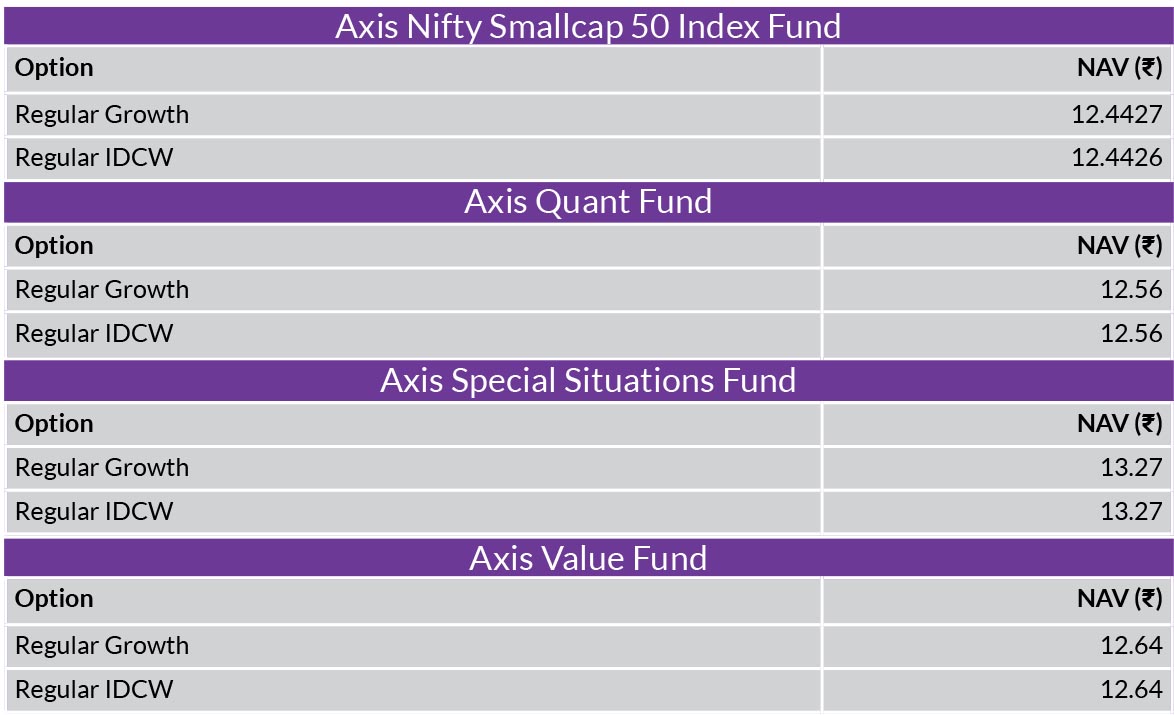Select the 13.27 NAV for Special Situations Regular IDCW
Screen dimensions: 1174x715
1131,511
